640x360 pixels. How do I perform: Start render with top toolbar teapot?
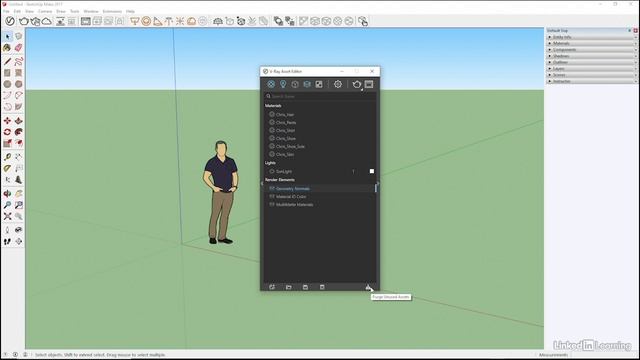click(24, 21)
